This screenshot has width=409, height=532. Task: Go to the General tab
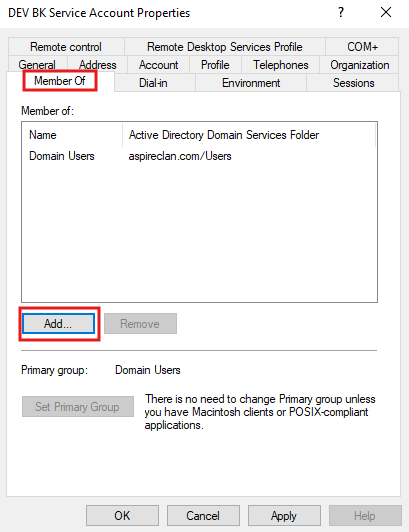pyautogui.click(x=37, y=64)
